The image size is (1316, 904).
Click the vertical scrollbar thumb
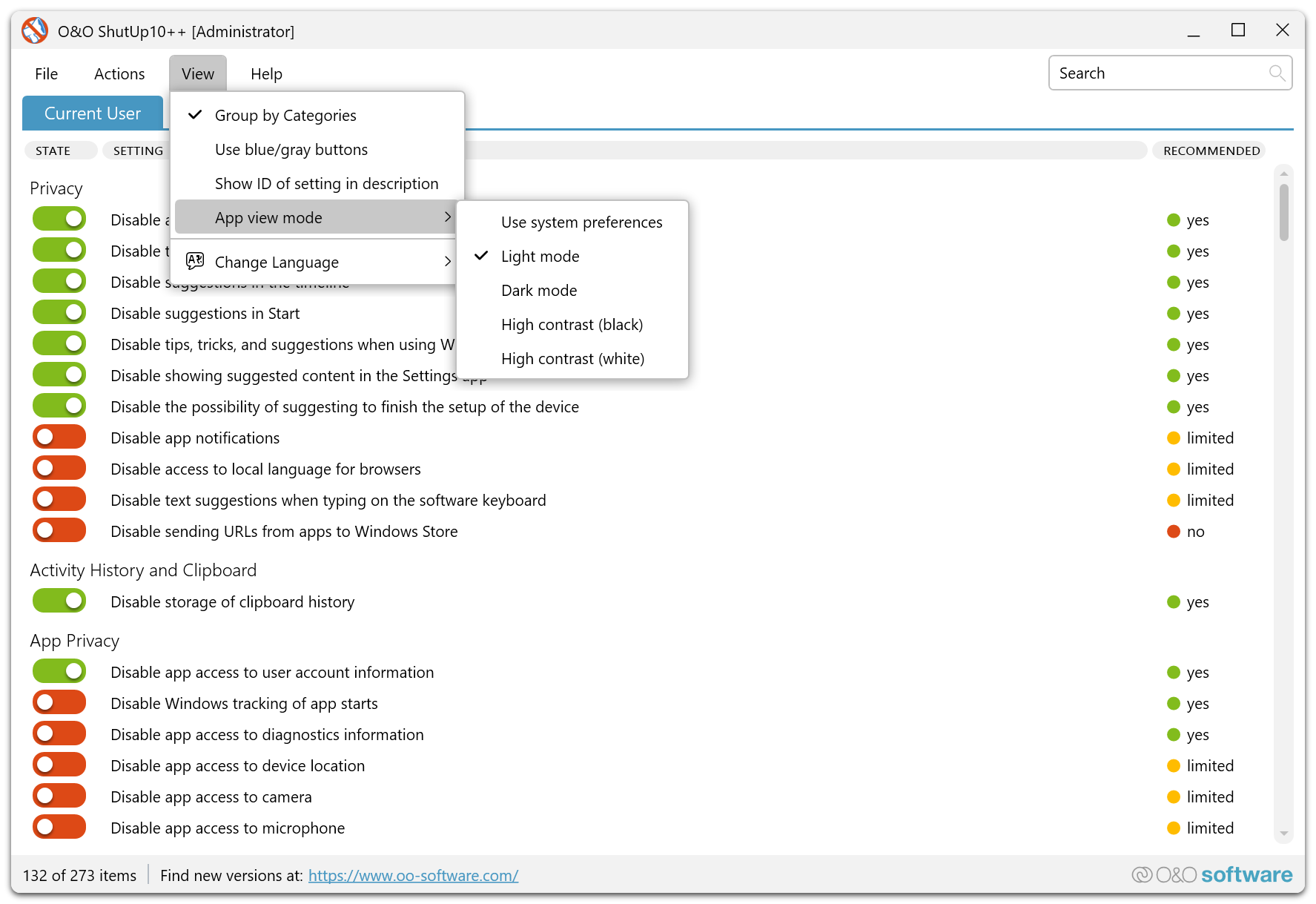coord(1283,212)
